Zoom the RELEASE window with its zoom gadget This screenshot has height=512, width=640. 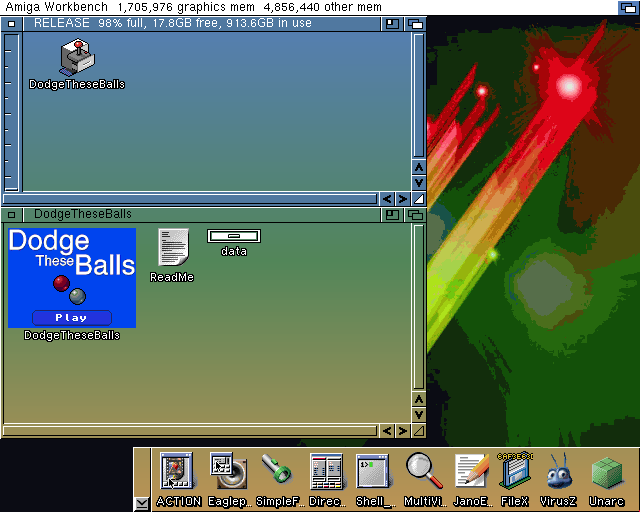[392, 24]
